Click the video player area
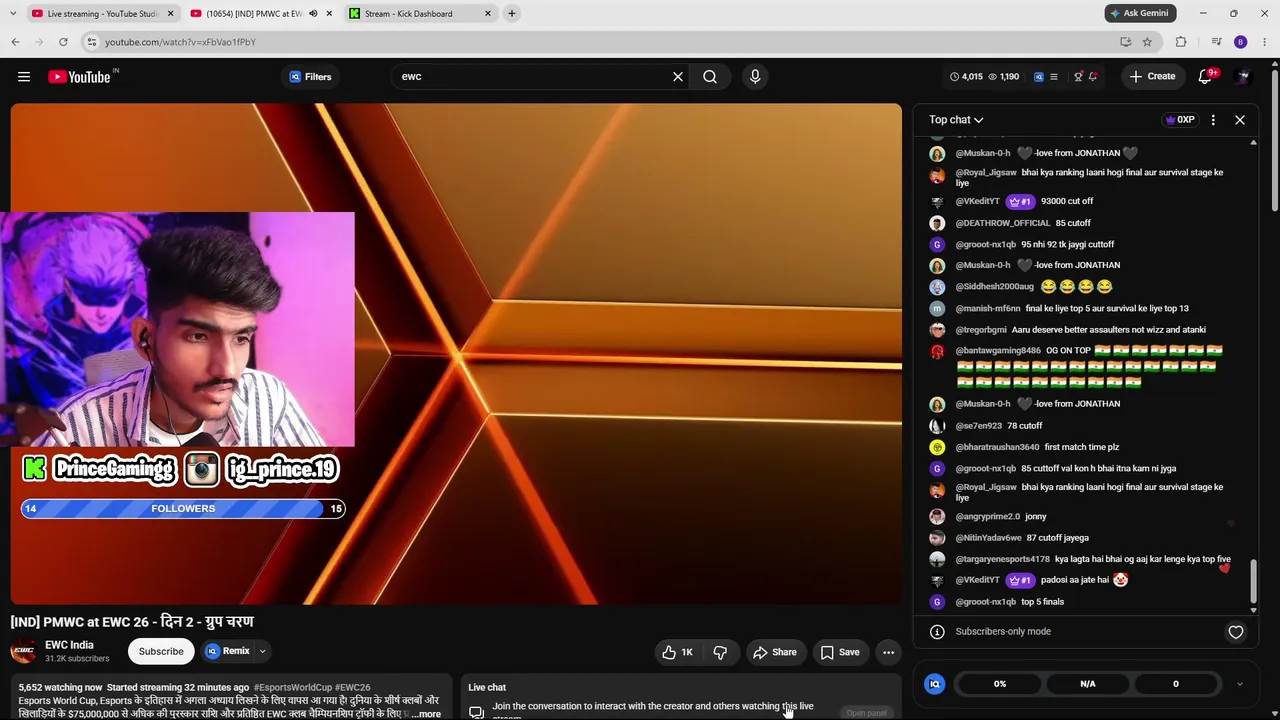 tap(456, 354)
